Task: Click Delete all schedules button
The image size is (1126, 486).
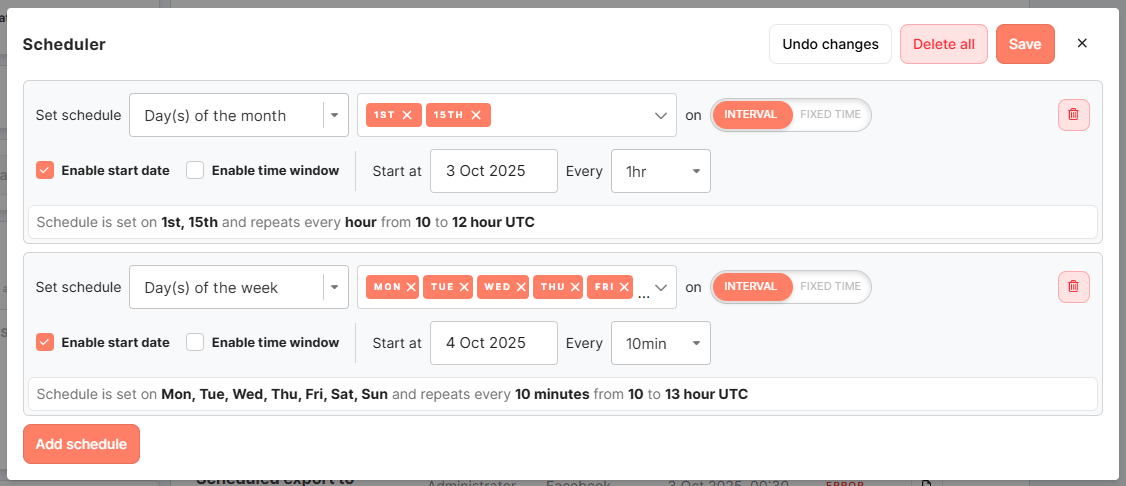Action: (x=943, y=44)
